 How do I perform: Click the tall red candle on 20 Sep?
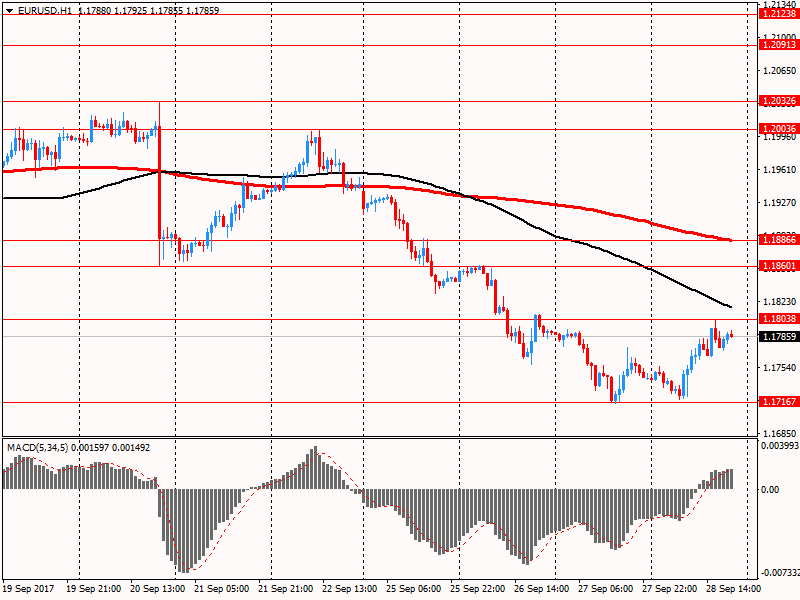tap(160, 184)
